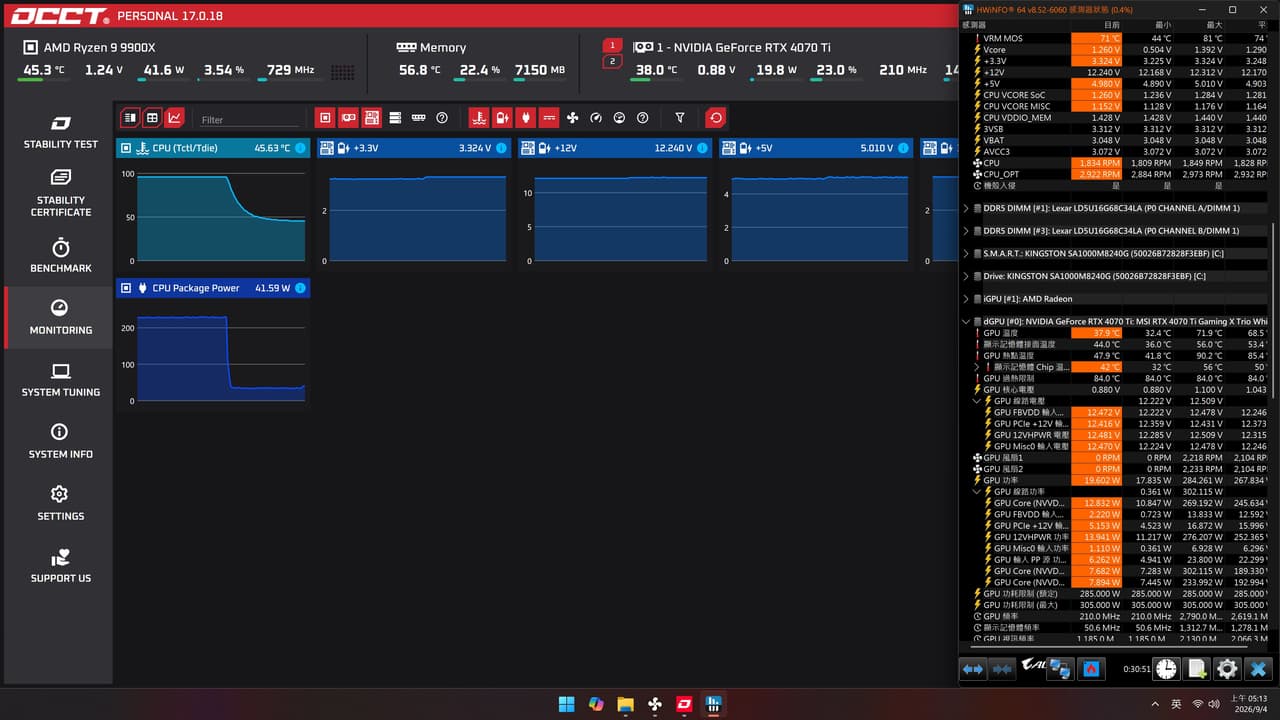Screen dimensions: 1280x720
Task: Open the System Tuning section
Action: click(x=60, y=379)
